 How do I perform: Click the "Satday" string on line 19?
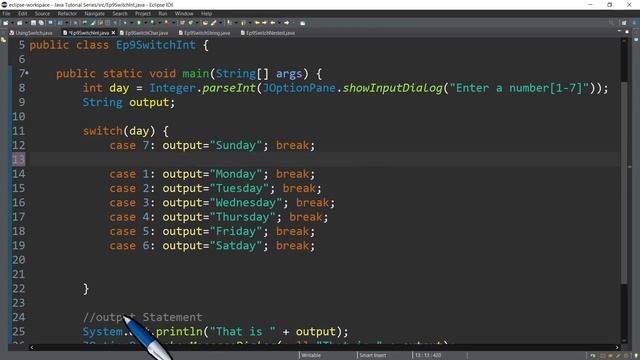tap(236, 246)
